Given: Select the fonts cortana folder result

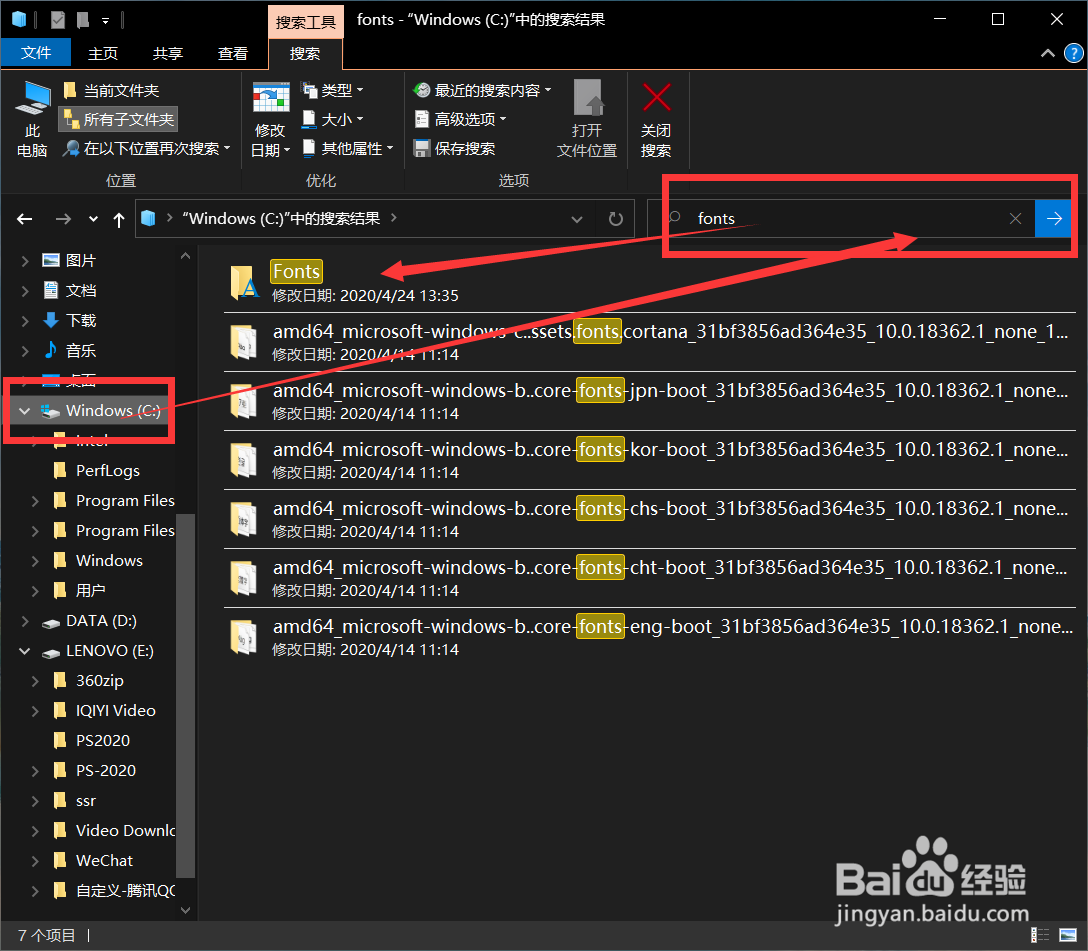Looking at the screenshot, I should click(649, 342).
